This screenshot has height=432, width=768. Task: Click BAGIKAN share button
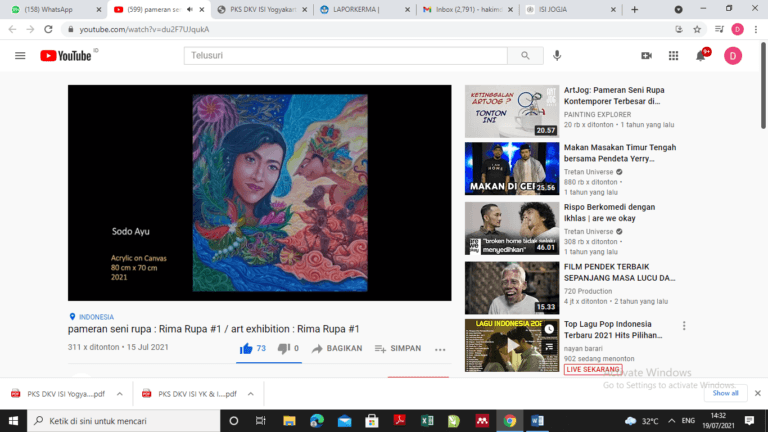pyautogui.click(x=336, y=348)
